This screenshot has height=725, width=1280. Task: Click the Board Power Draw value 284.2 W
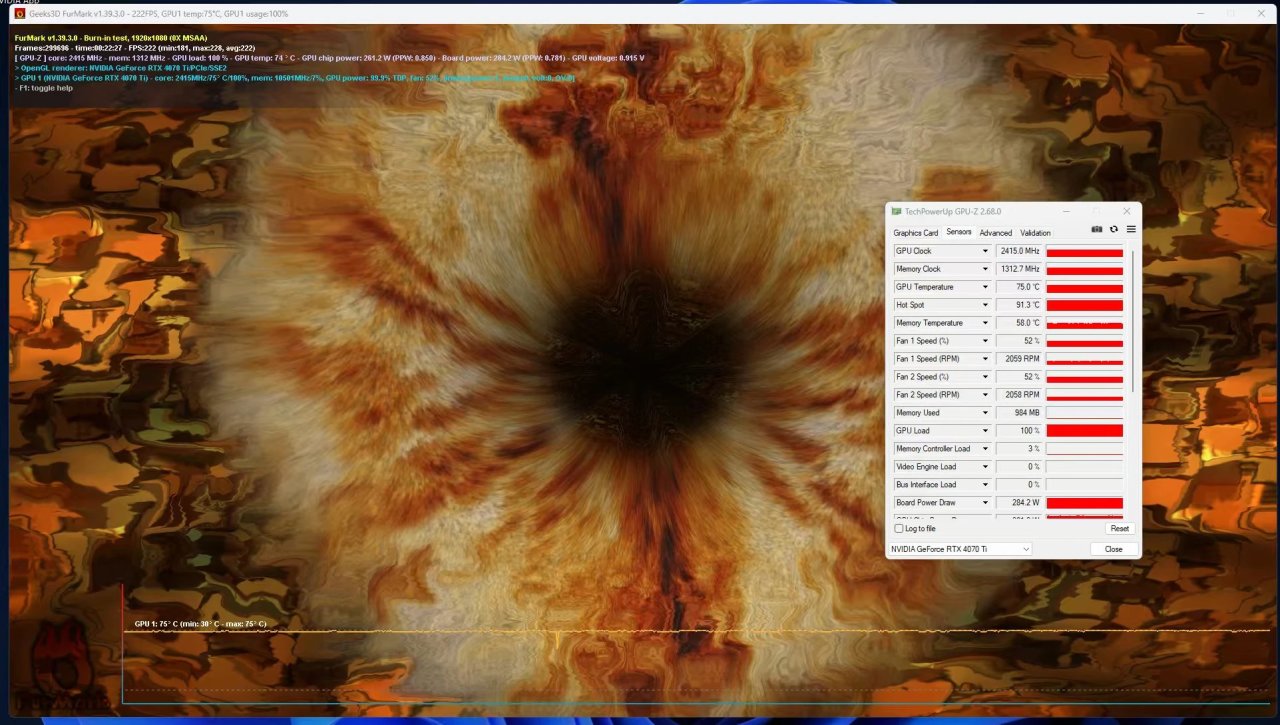click(x=1019, y=503)
